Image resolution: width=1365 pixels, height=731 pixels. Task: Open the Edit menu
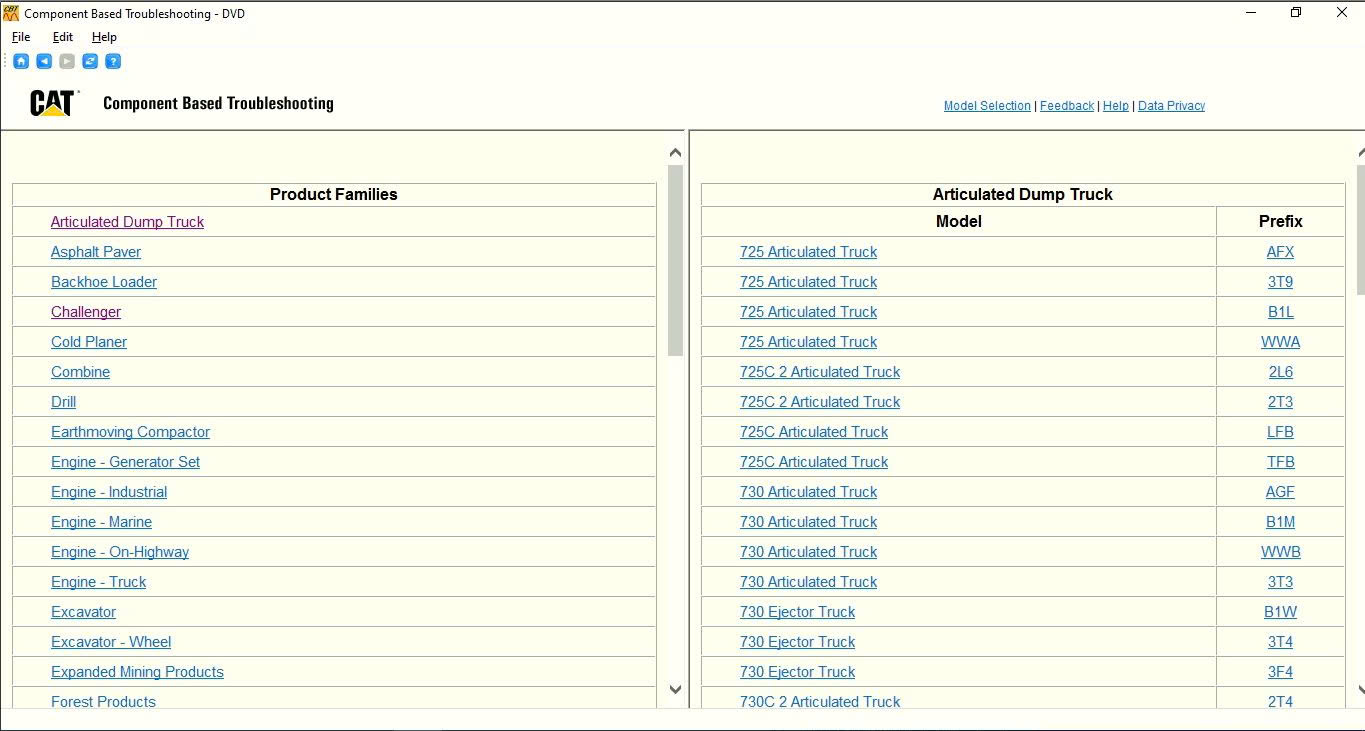(63, 37)
